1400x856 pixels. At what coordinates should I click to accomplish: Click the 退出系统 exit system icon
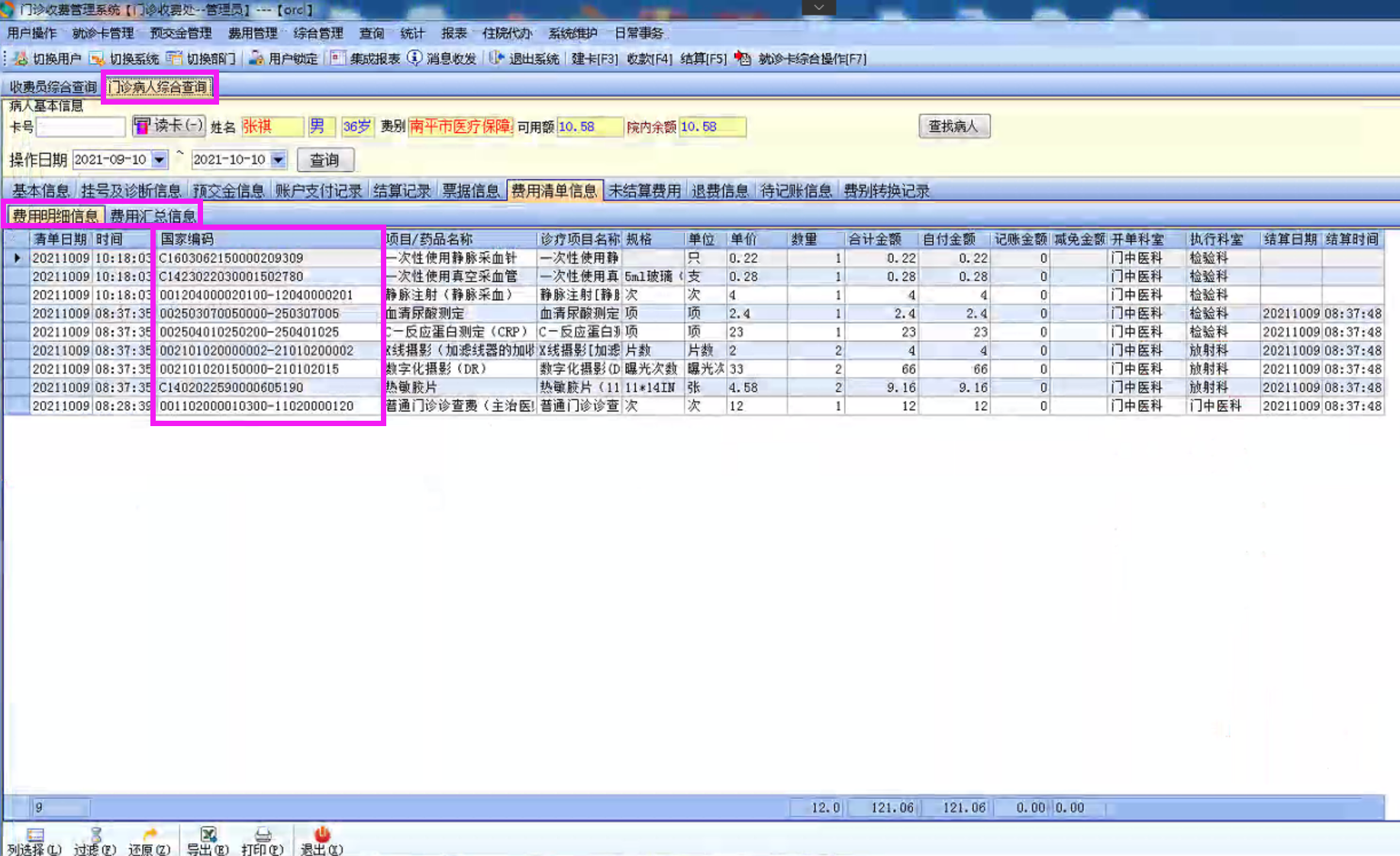496,58
